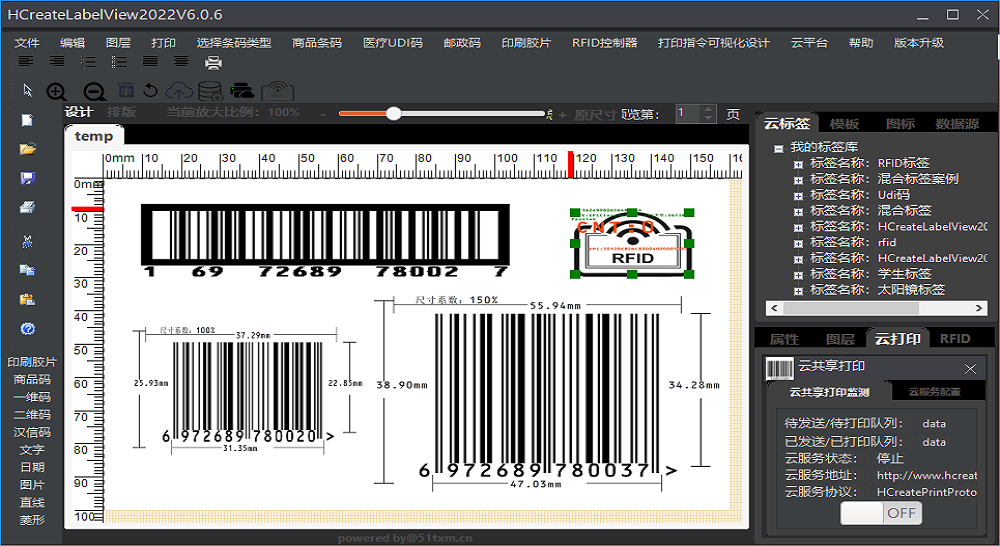
Task: Click the zoom in magnifier icon
Action: click(x=57, y=91)
